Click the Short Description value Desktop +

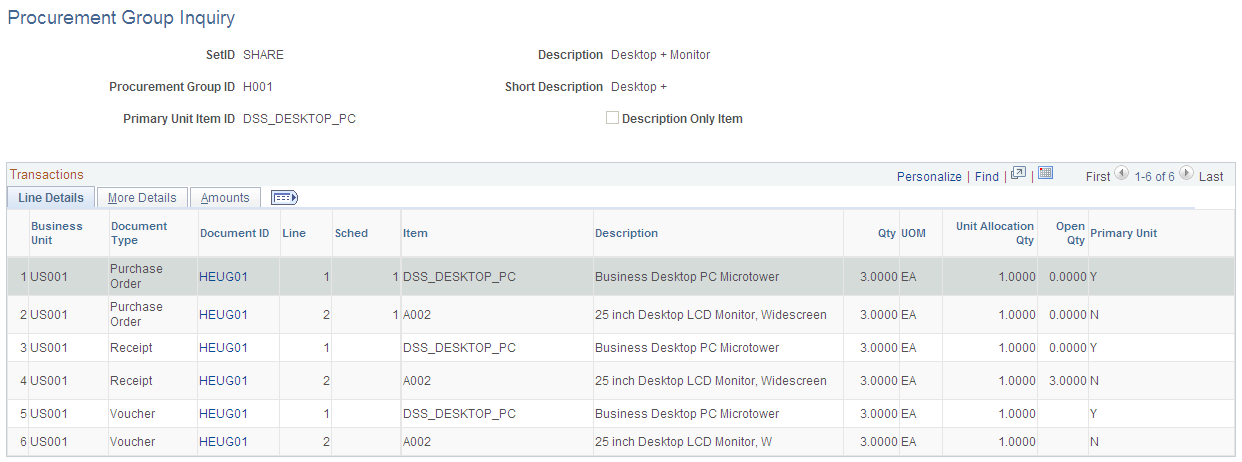click(639, 87)
